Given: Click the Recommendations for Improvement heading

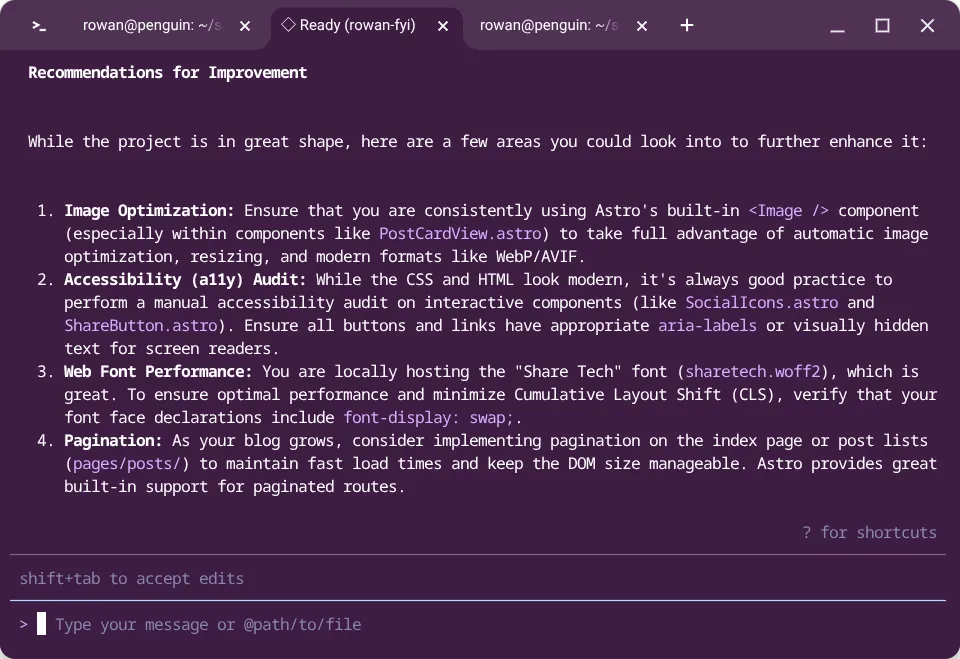Looking at the screenshot, I should point(168,72).
